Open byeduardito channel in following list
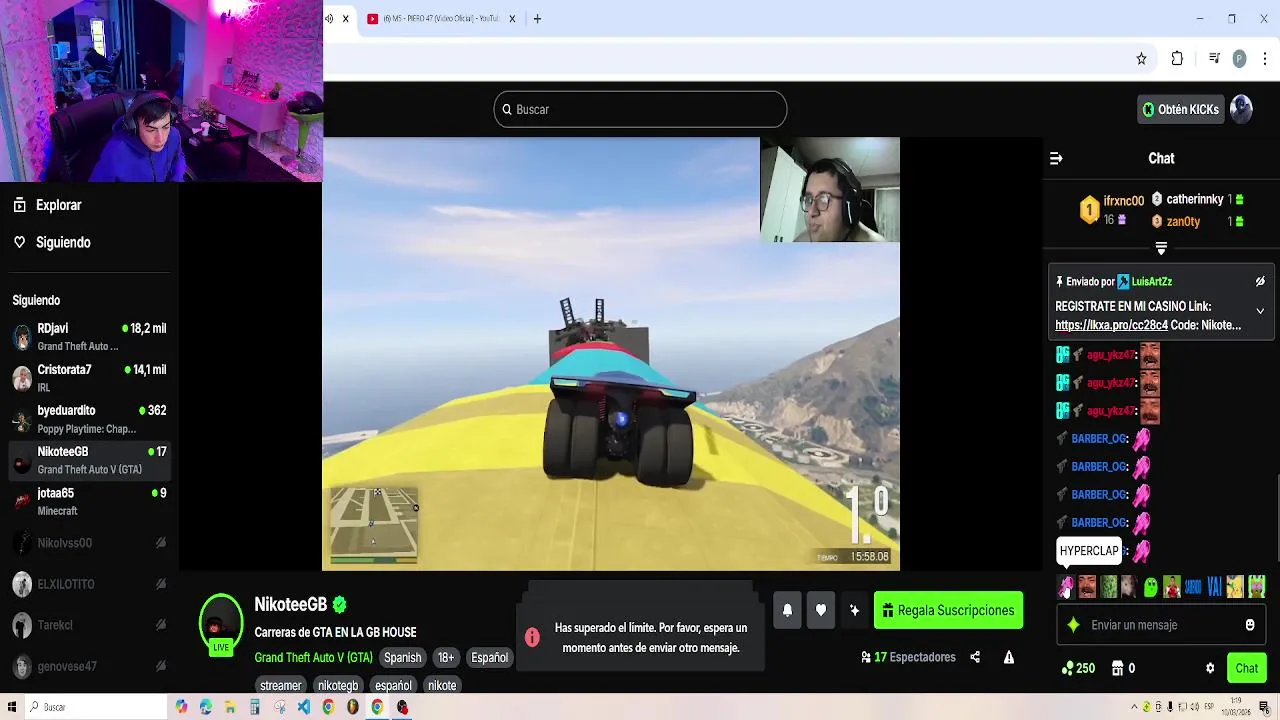Image resolution: width=1280 pixels, height=720 pixels. (x=89, y=419)
